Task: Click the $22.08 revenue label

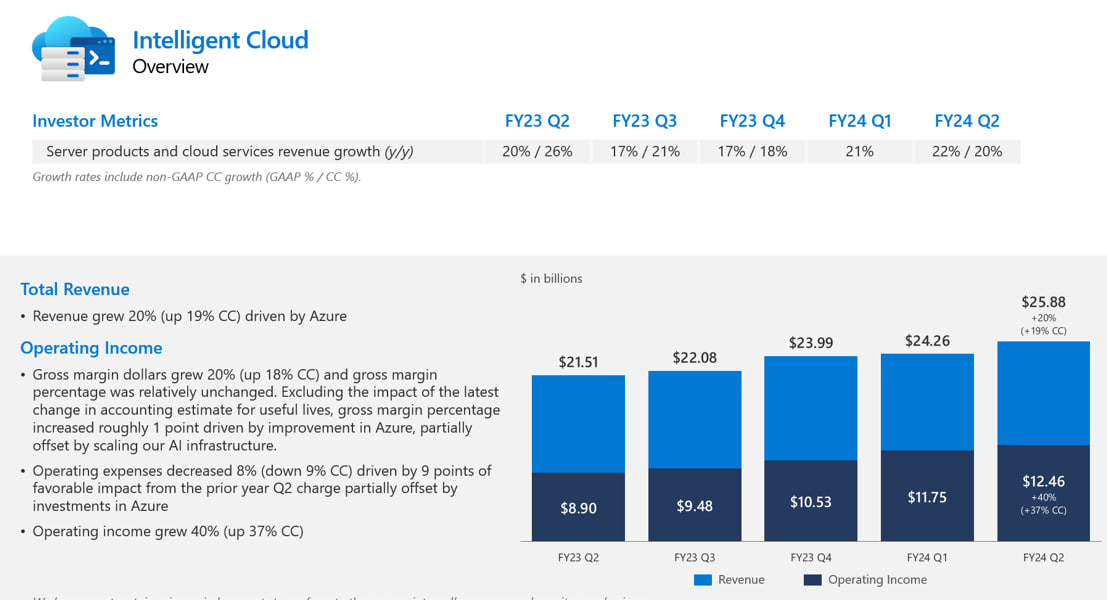Action: [695, 358]
